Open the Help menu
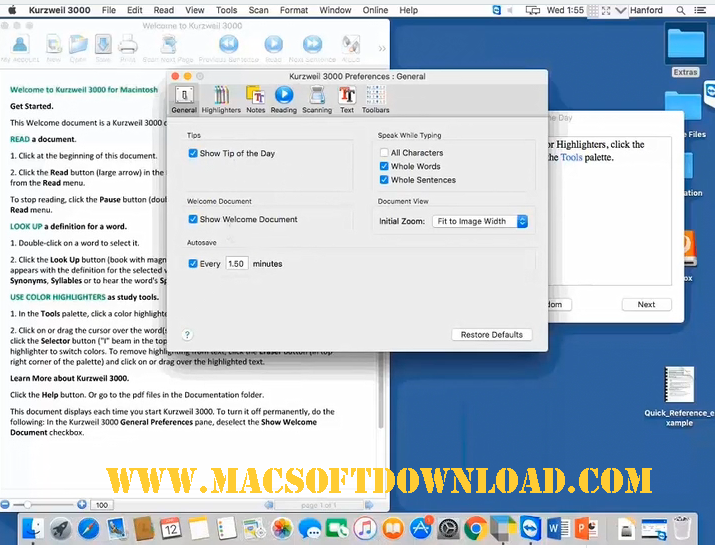This screenshot has height=548, width=715. click(409, 10)
